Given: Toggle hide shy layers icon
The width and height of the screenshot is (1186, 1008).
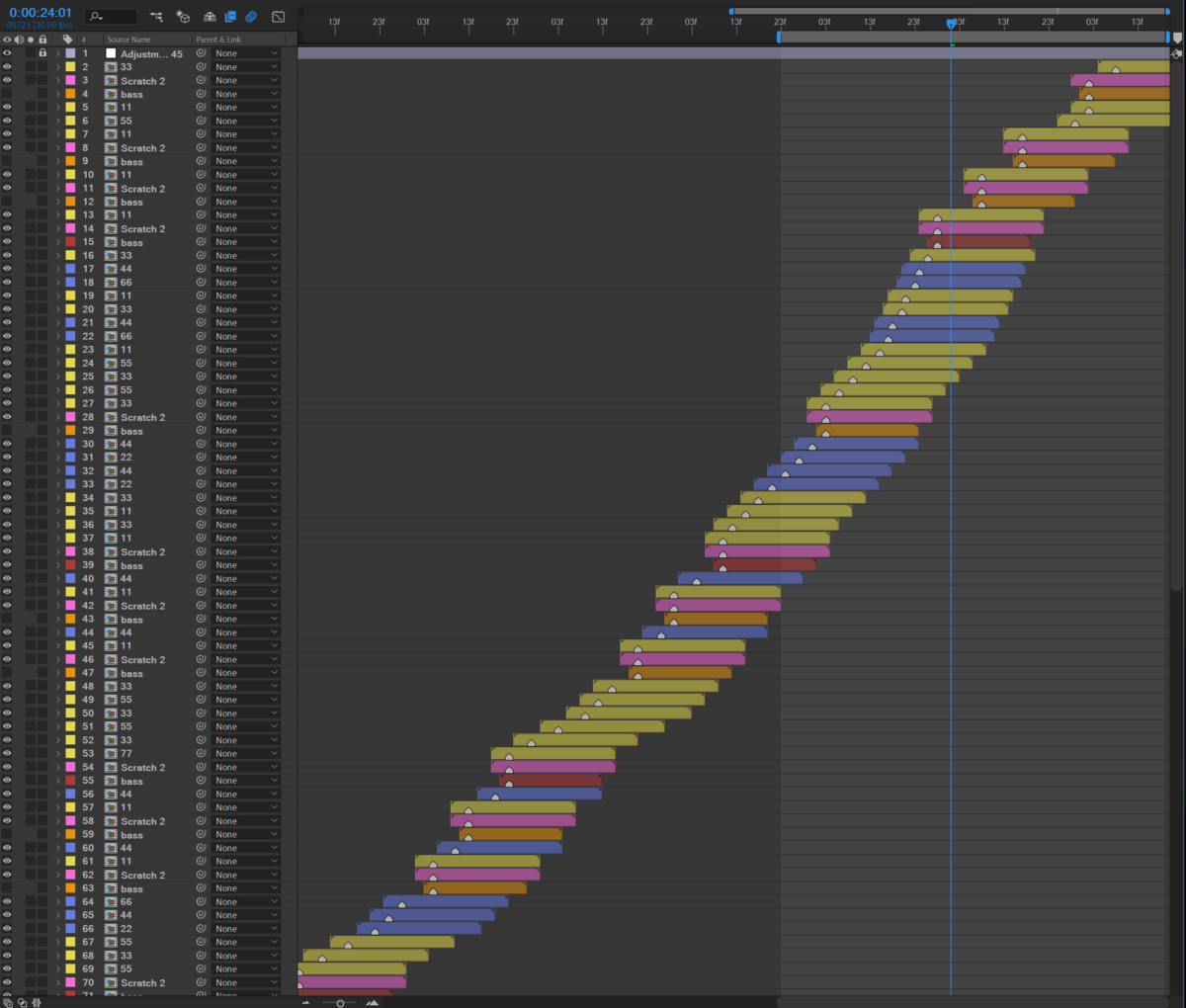Looking at the screenshot, I should click(x=210, y=17).
